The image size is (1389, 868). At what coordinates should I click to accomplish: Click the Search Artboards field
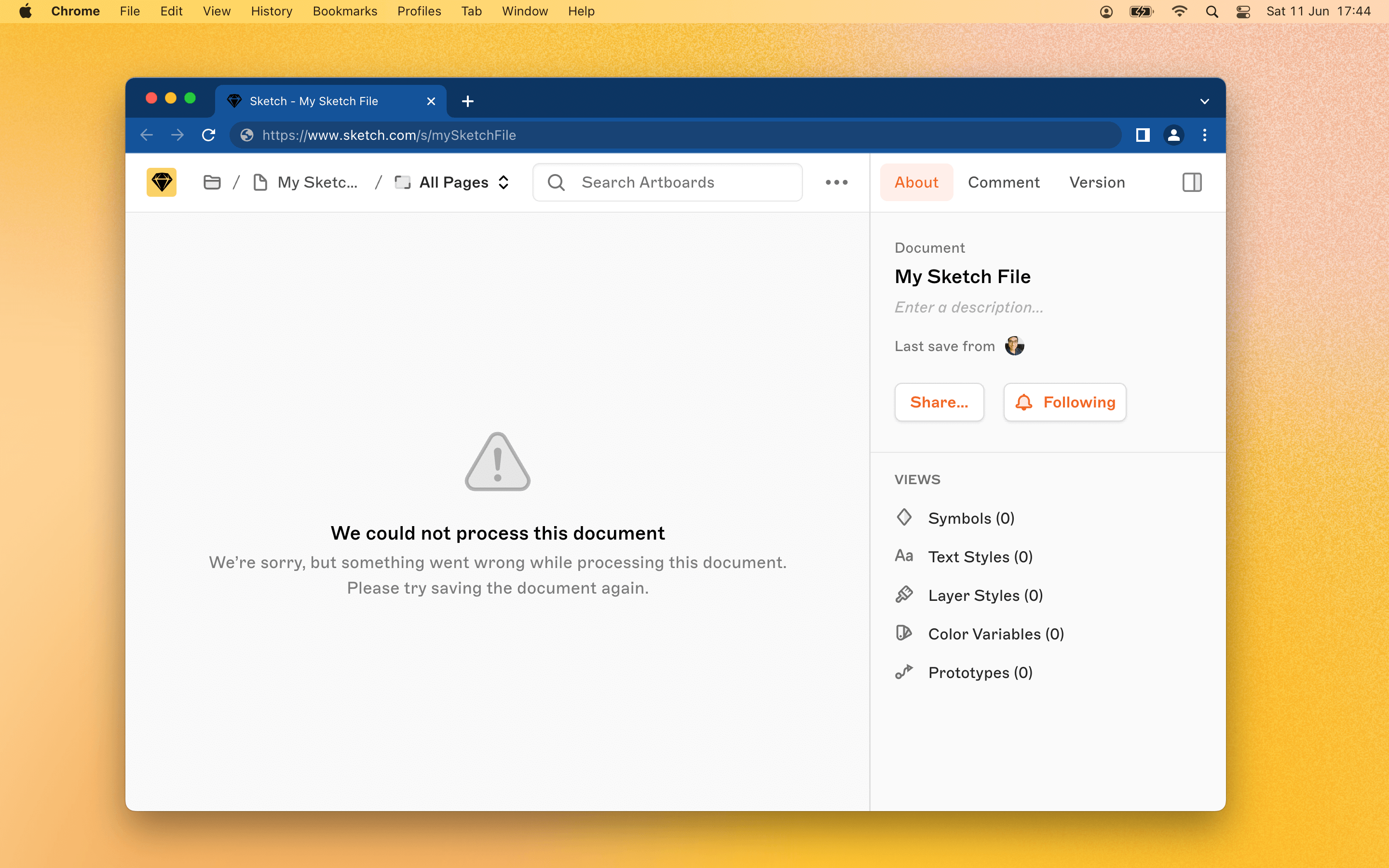click(667, 183)
